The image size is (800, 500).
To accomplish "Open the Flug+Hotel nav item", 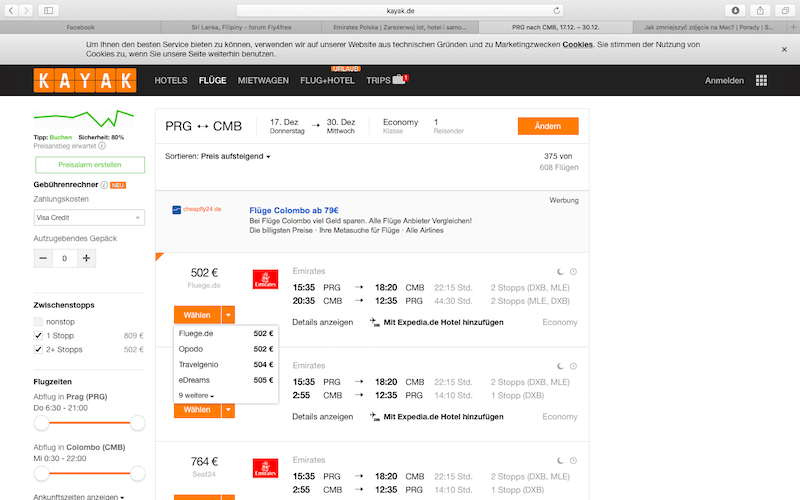I will click(x=328, y=81).
